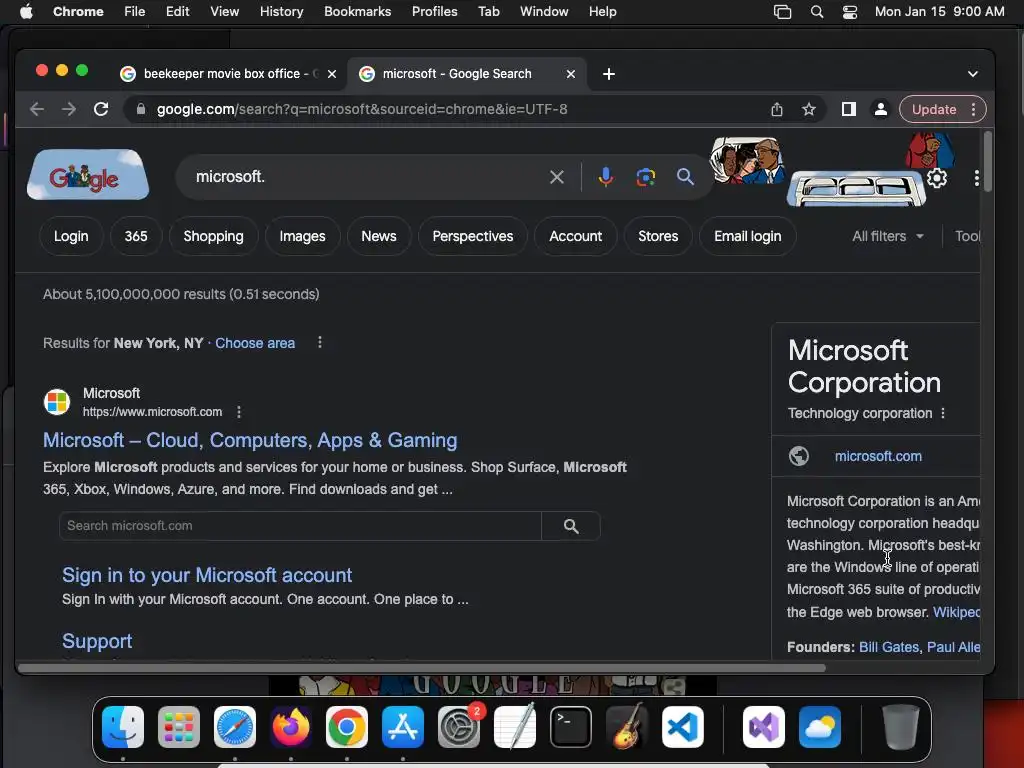Select the Email login filter chip
Screen dimensions: 1024x768
point(748,236)
